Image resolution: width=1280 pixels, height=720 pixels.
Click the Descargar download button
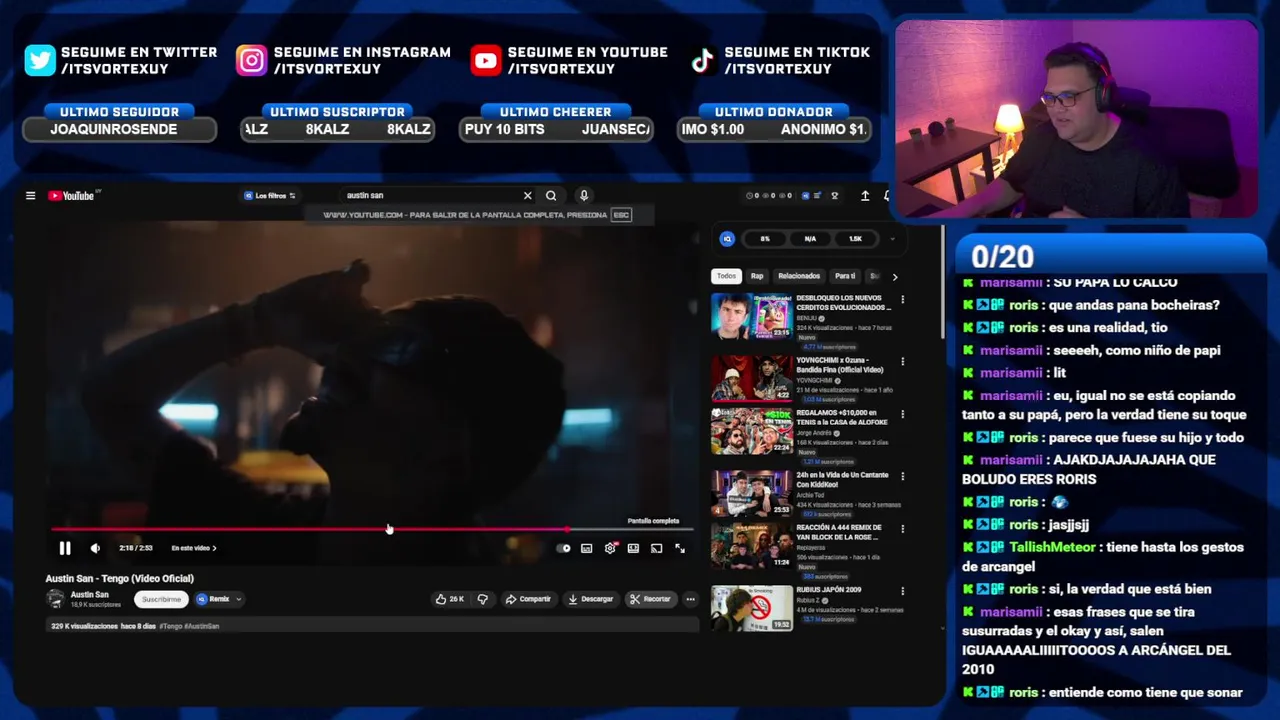tap(590, 599)
